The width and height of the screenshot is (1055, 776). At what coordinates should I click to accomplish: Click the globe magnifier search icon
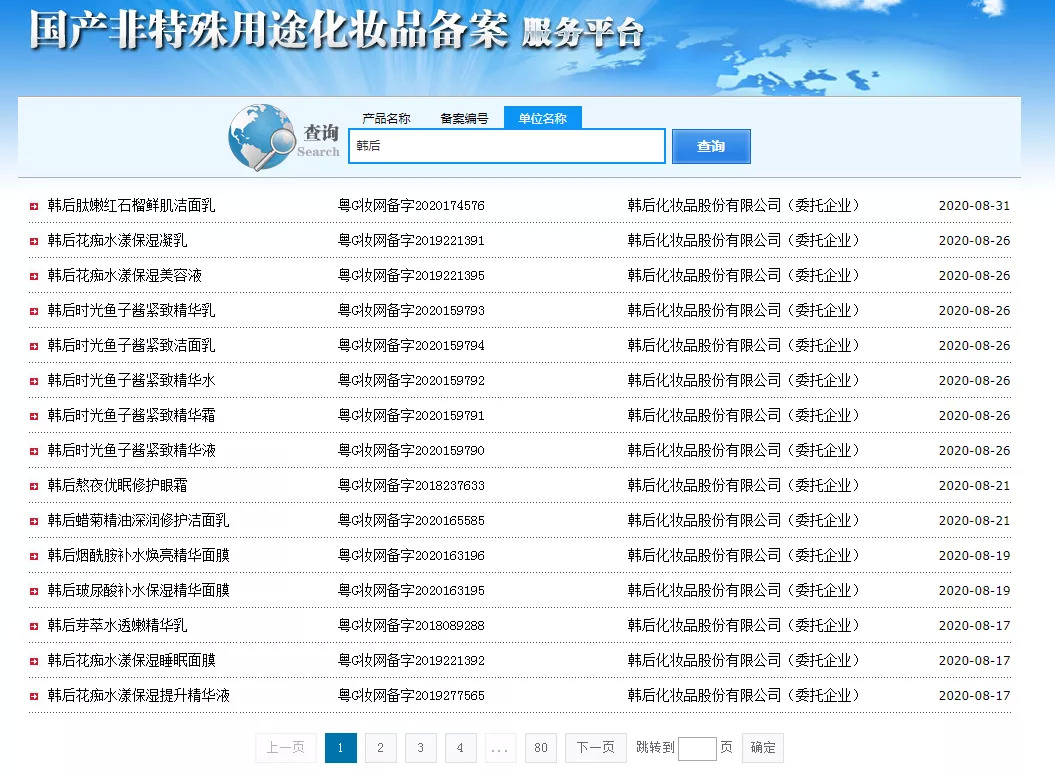coord(262,137)
